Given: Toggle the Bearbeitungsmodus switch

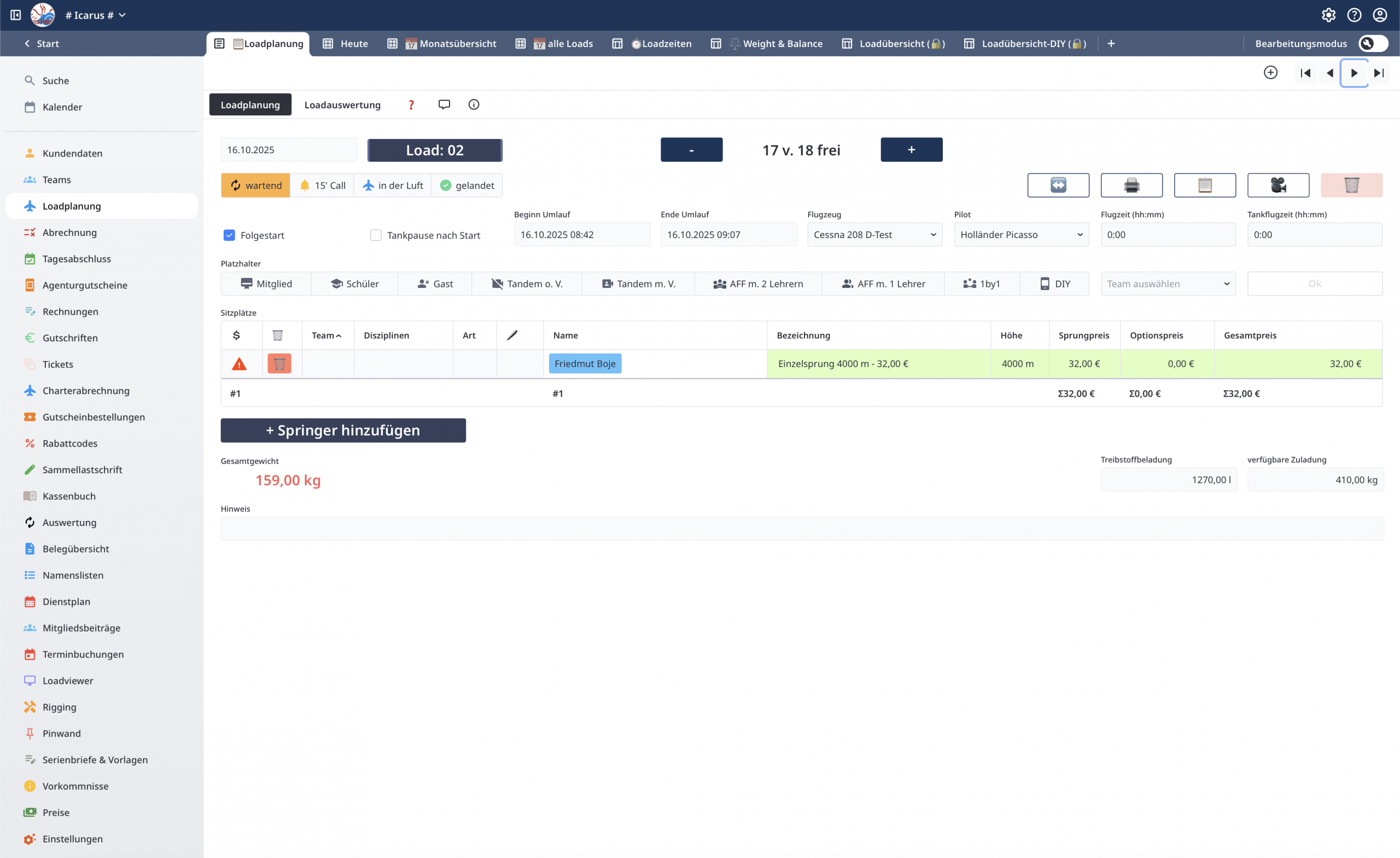Looking at the screenshot, I should [1373, 44].
